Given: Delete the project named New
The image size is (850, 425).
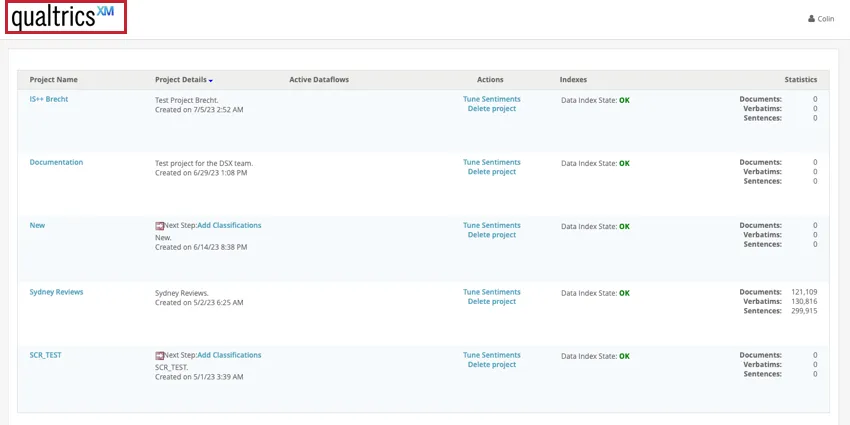Looking at the screenshot, I should coord(491,235).
